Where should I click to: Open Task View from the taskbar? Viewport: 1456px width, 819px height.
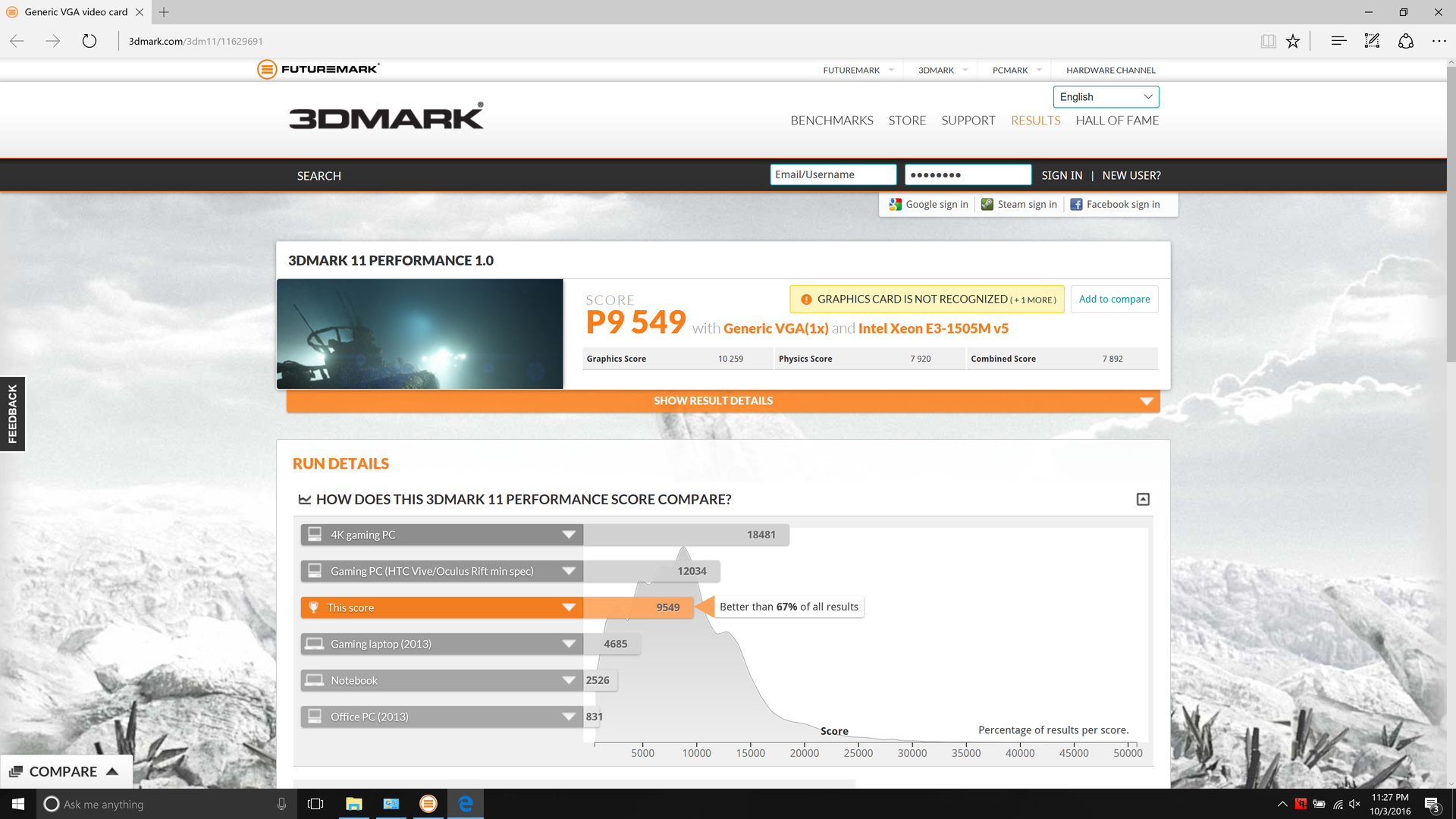pyautogui.click(x=315, y=804)
